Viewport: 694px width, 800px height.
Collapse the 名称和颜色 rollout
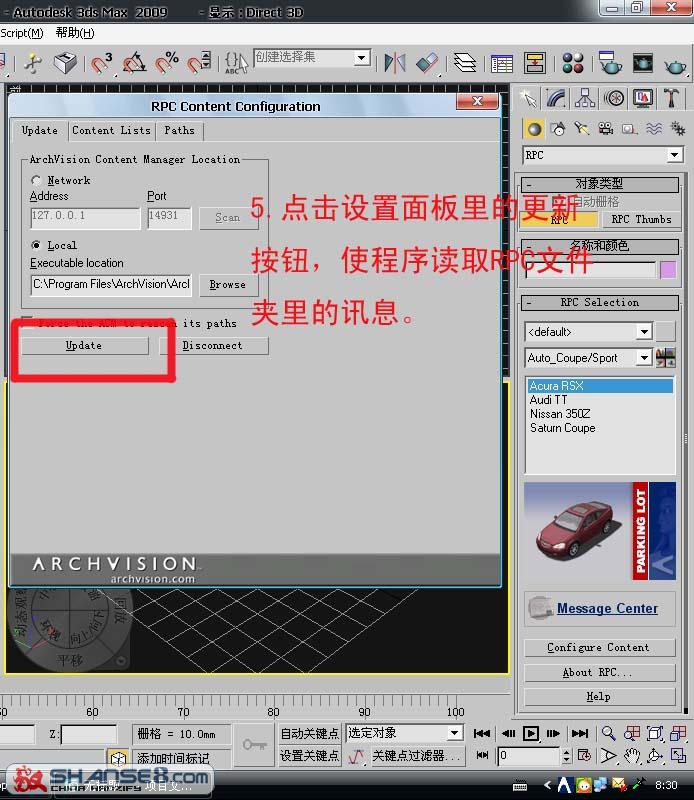tap(600, 246)
